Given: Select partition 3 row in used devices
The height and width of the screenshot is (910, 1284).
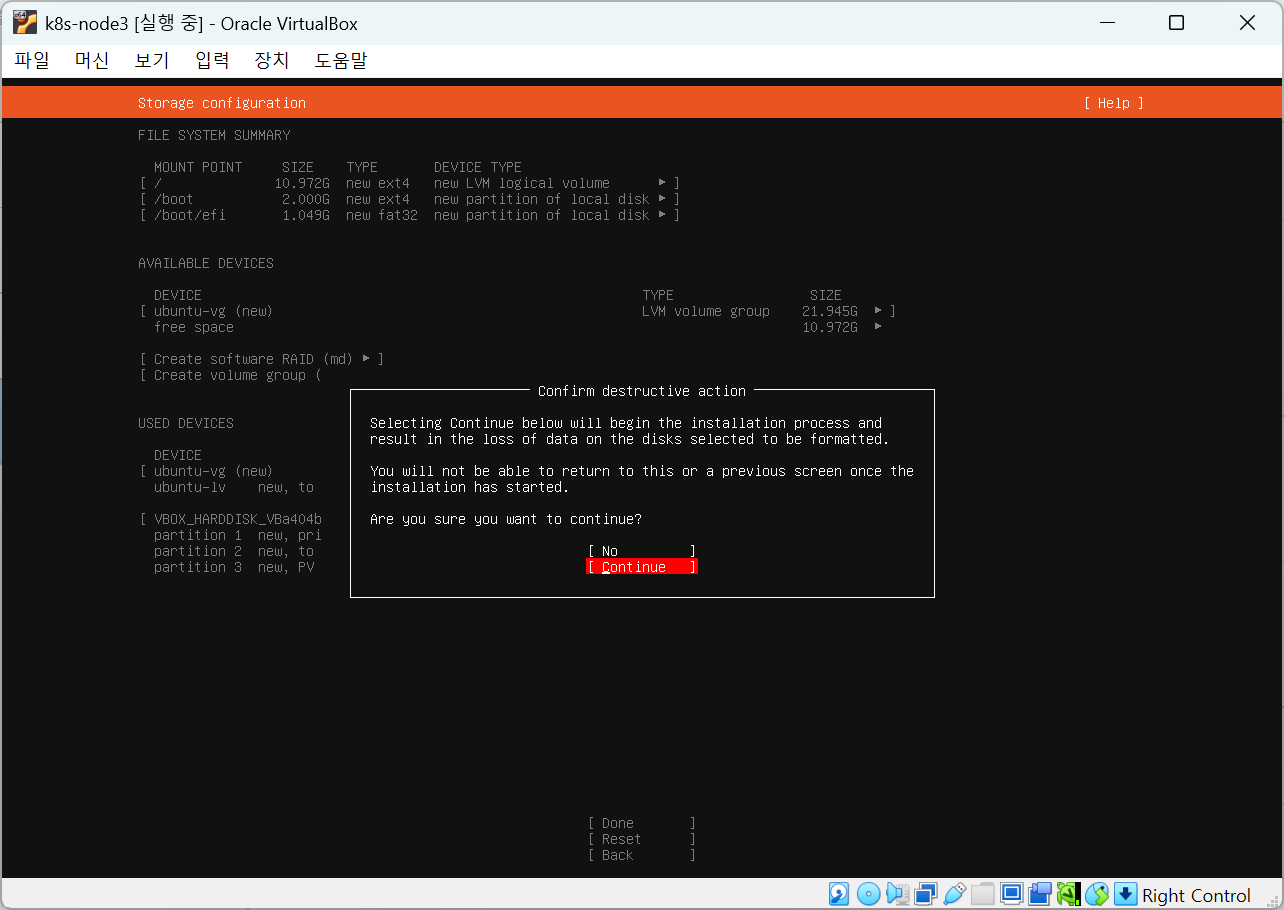Looking at the screenshot, I should click(x=234, y=567).
